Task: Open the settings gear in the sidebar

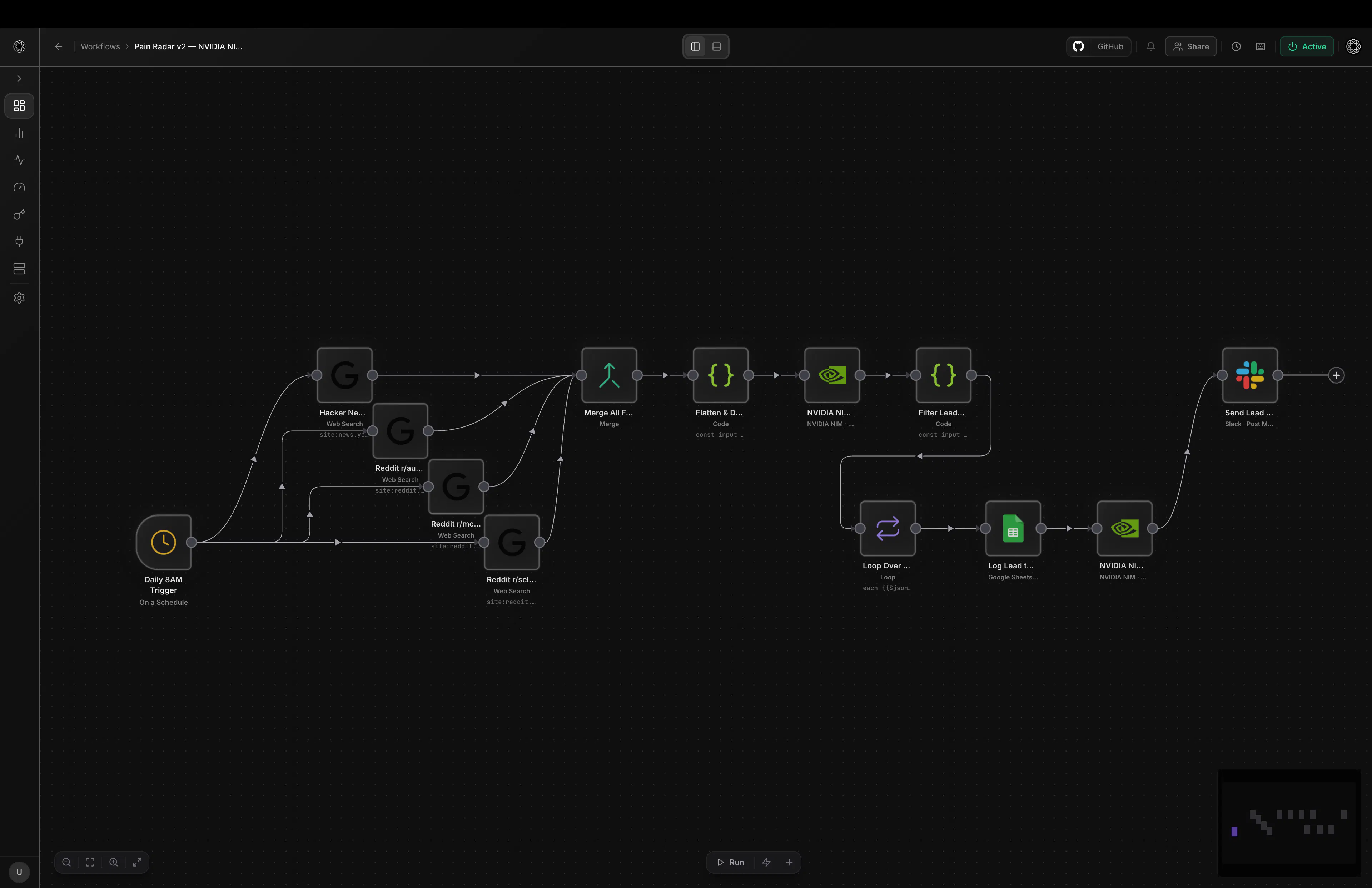Action: point(19,298)
